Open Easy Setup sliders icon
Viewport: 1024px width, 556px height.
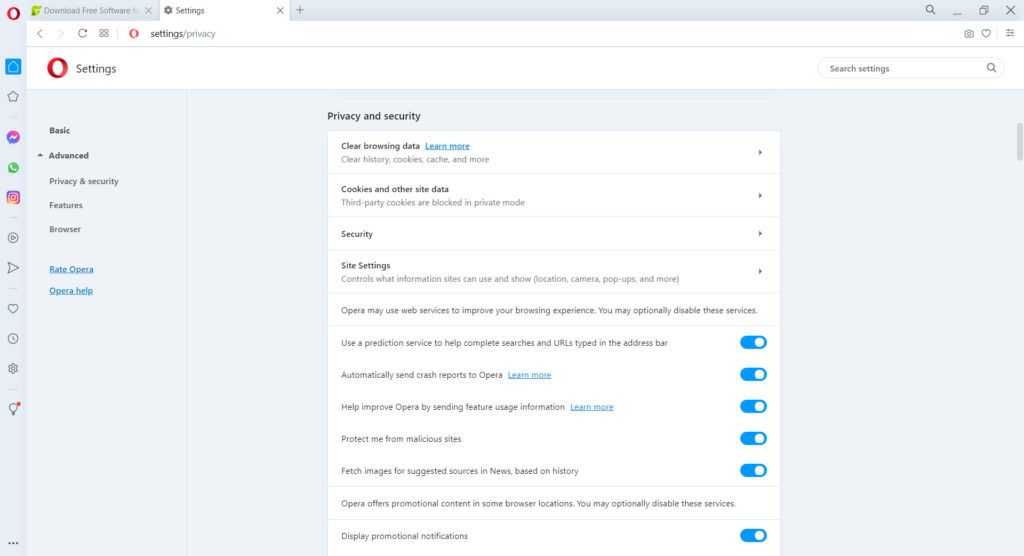(x=1010, y=33)
